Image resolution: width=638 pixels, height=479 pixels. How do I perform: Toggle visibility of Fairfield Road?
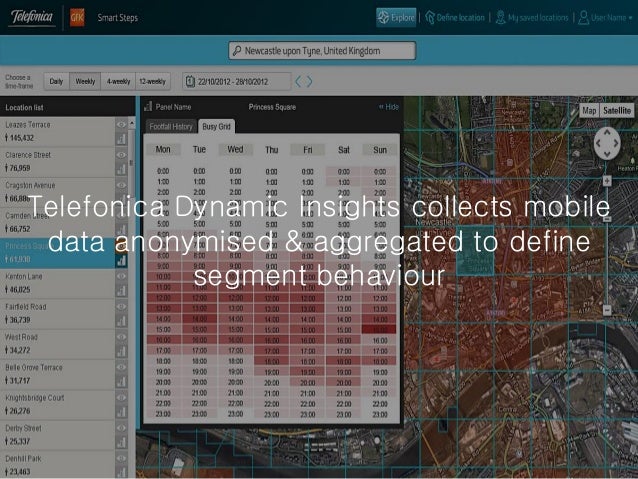coord(121,306)
